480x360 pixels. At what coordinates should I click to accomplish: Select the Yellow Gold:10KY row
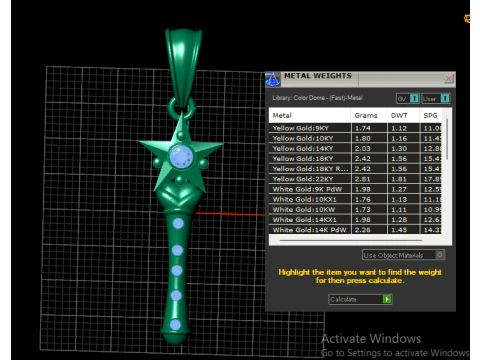pos(355,138)
